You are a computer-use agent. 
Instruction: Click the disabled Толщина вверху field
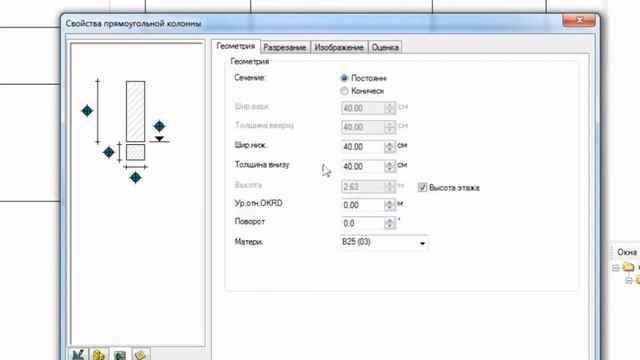coord(362,127)
